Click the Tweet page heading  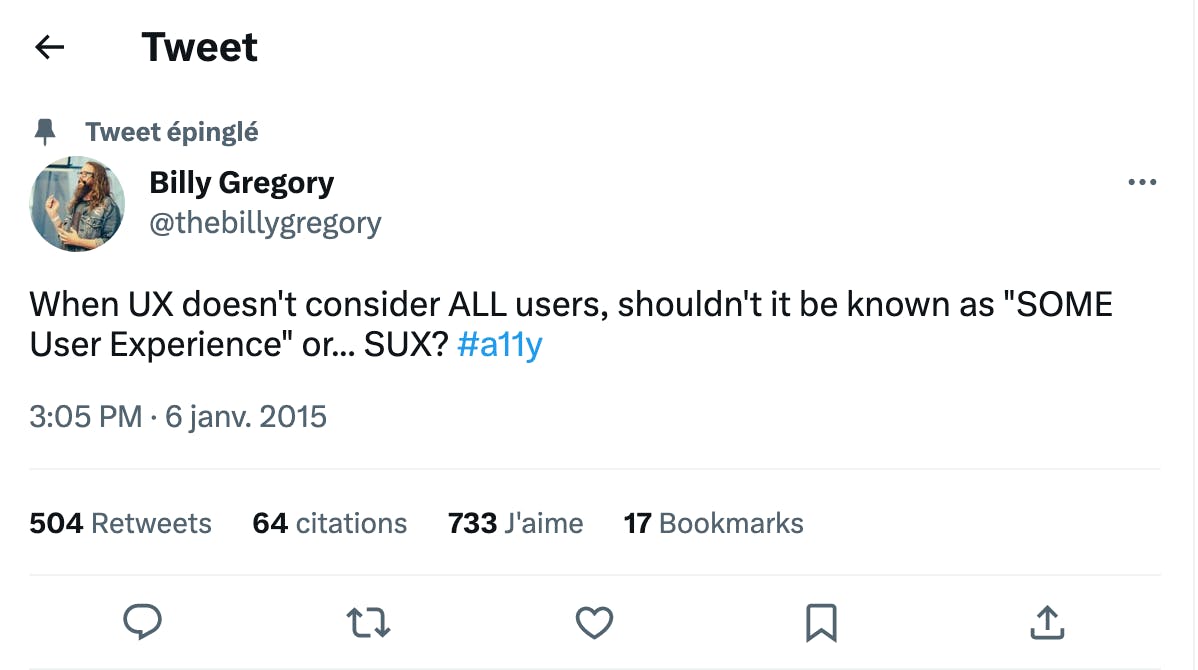click(x=200, y=47)
